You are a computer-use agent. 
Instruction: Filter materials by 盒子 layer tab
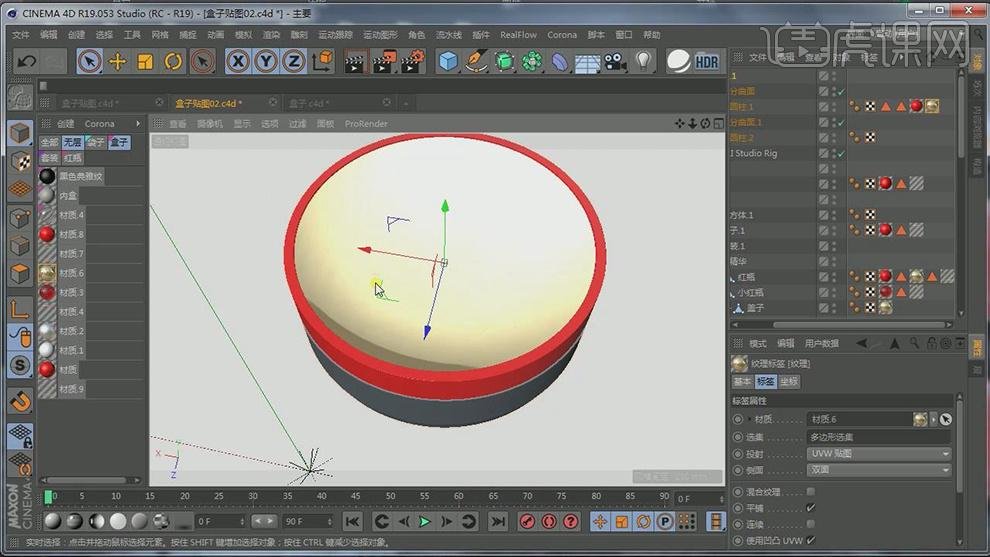coord(119,142)
